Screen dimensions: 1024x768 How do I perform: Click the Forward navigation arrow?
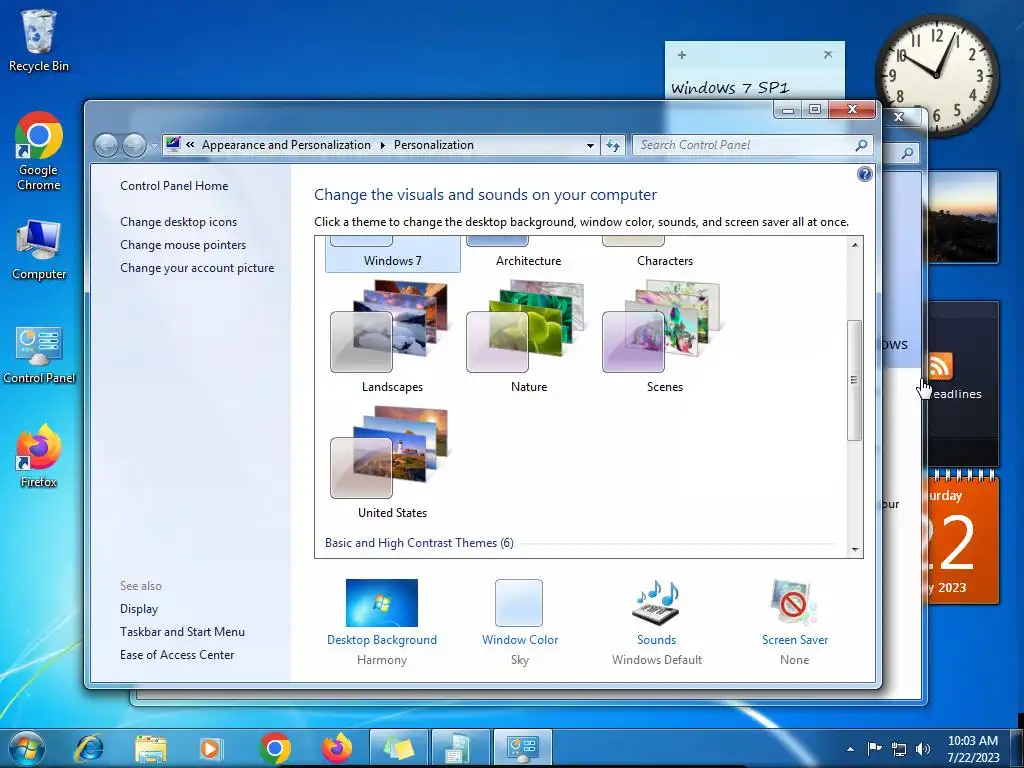pyautogui.click(x=134, y=145)
